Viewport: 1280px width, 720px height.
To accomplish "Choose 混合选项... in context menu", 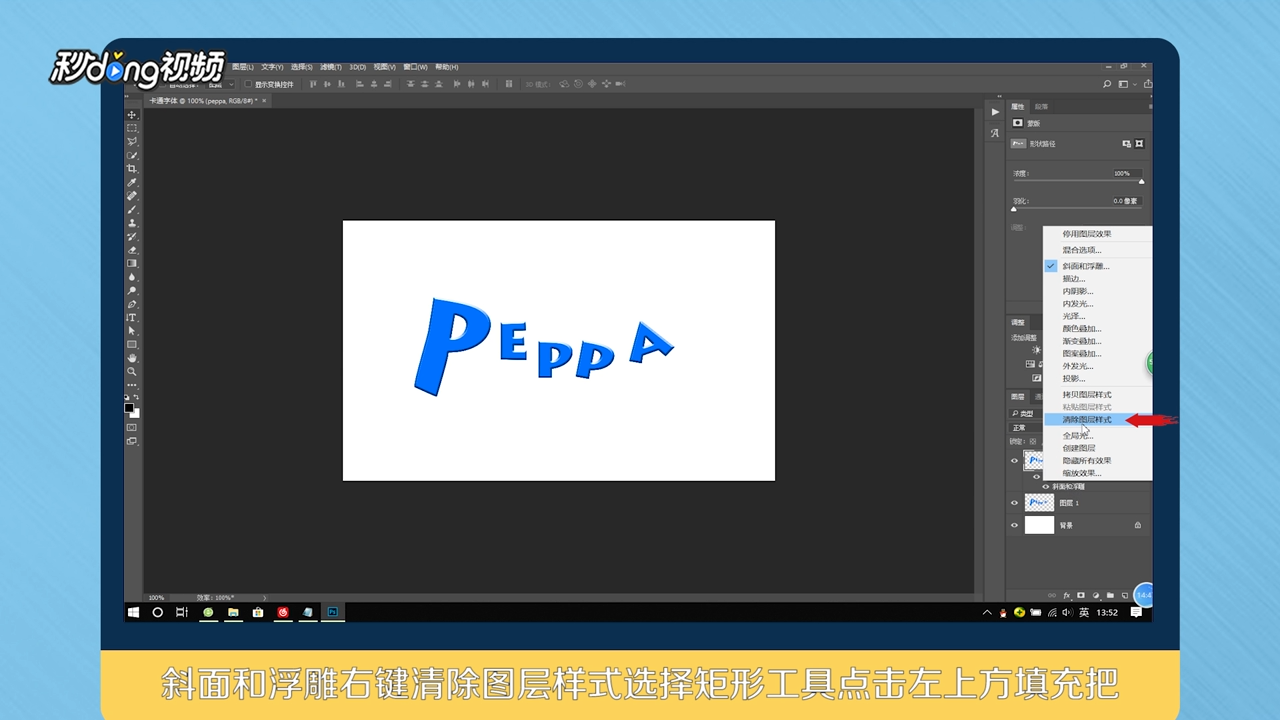I will point(1097,250).
